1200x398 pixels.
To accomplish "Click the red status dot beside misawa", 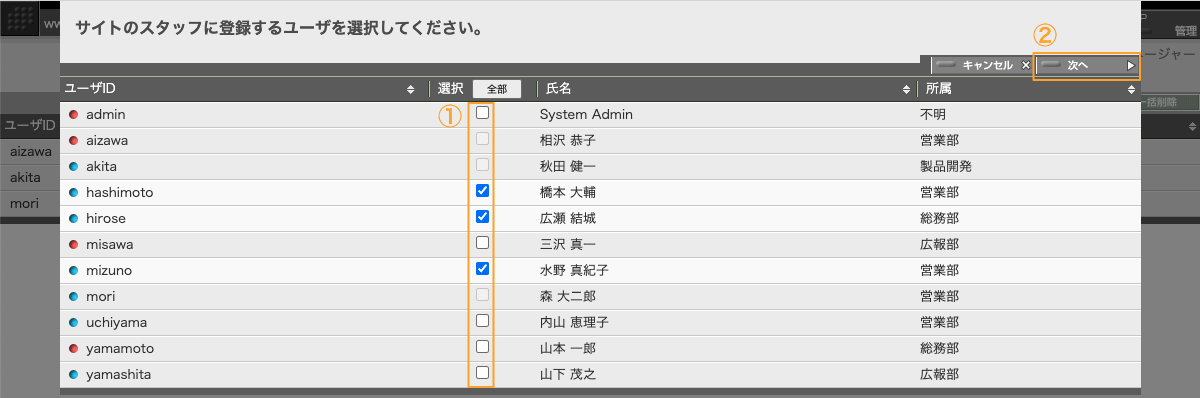I will [x=74, y=244].
